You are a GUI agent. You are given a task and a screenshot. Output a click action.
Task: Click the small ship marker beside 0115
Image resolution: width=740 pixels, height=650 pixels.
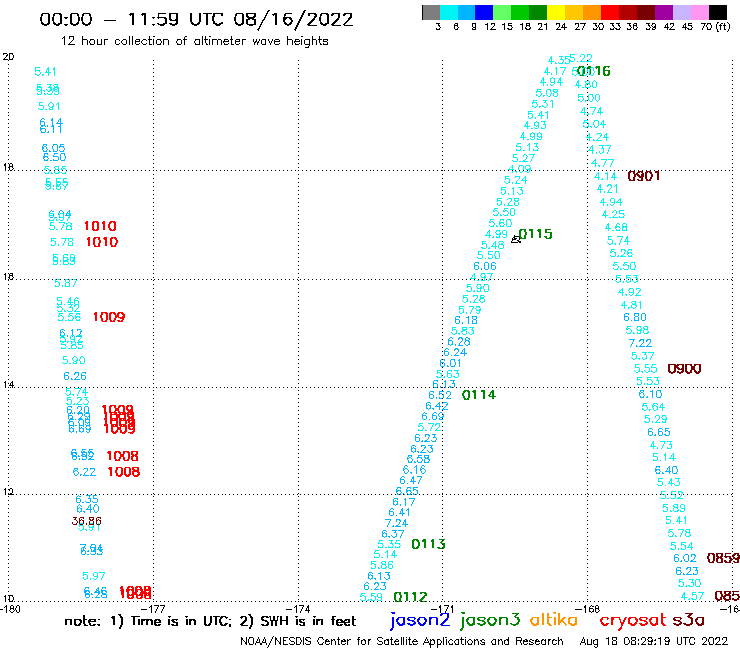pyautogui.click(x=515, y=239)
